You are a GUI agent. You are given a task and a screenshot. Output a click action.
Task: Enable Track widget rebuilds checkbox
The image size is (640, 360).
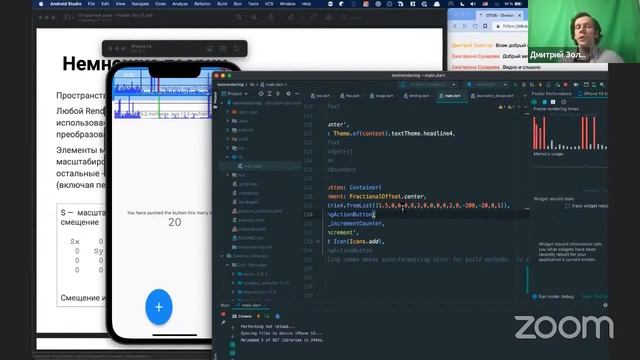567,206
